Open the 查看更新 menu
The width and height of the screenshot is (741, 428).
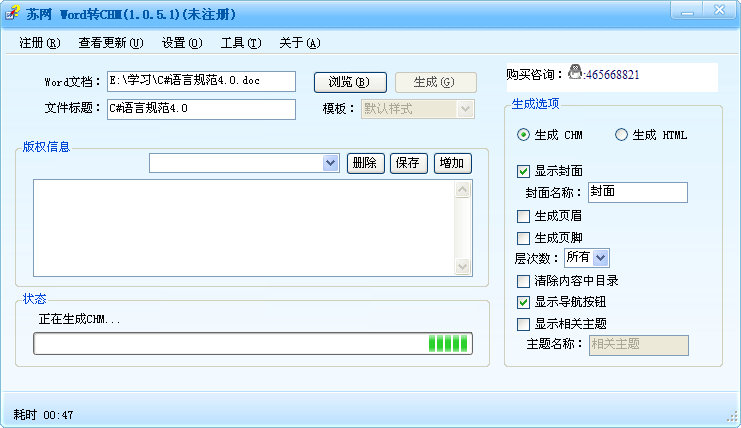(111, 43)
